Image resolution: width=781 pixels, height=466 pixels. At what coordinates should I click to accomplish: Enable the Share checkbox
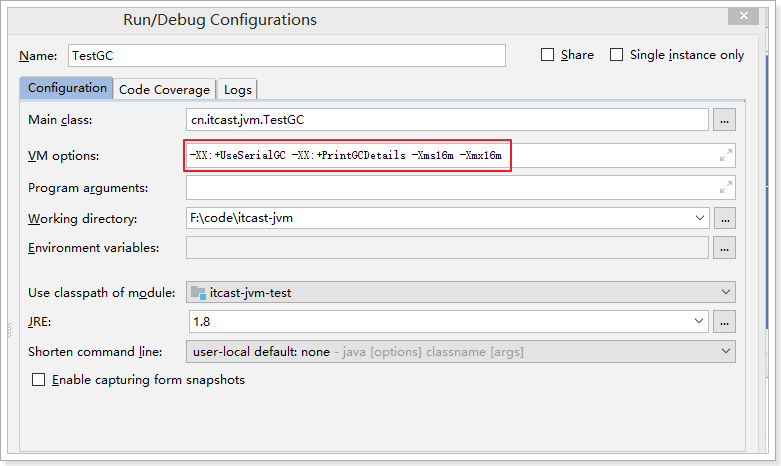[x=547, y=55]
